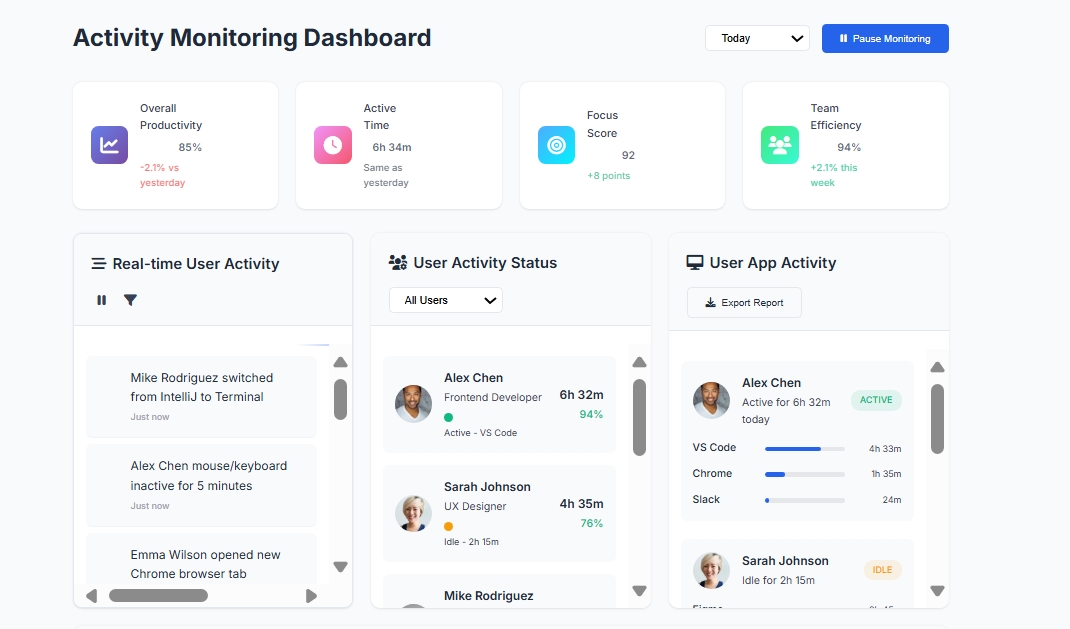Click the list icon beside Real-time User Activity
This screenshot has width=1070, height=629.
click(97, 263)
